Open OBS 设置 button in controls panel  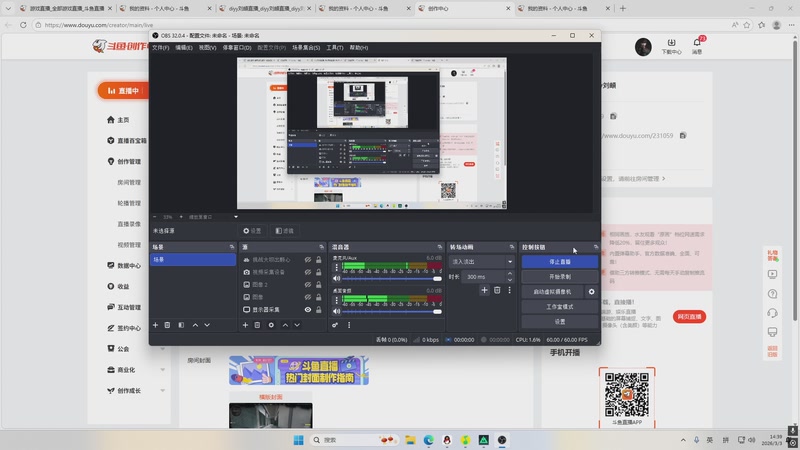click(x=560, y=322)
